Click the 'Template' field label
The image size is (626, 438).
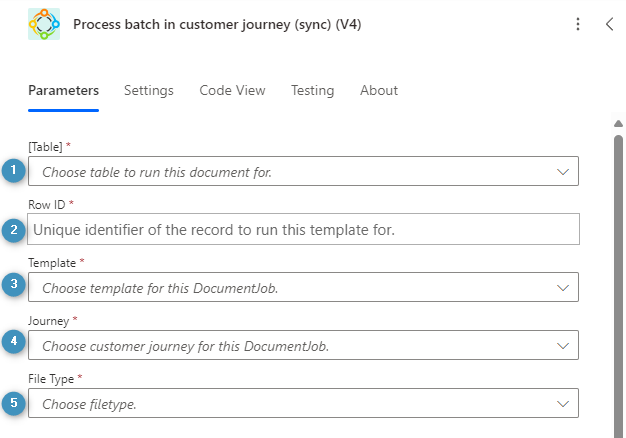coord(52,263)
